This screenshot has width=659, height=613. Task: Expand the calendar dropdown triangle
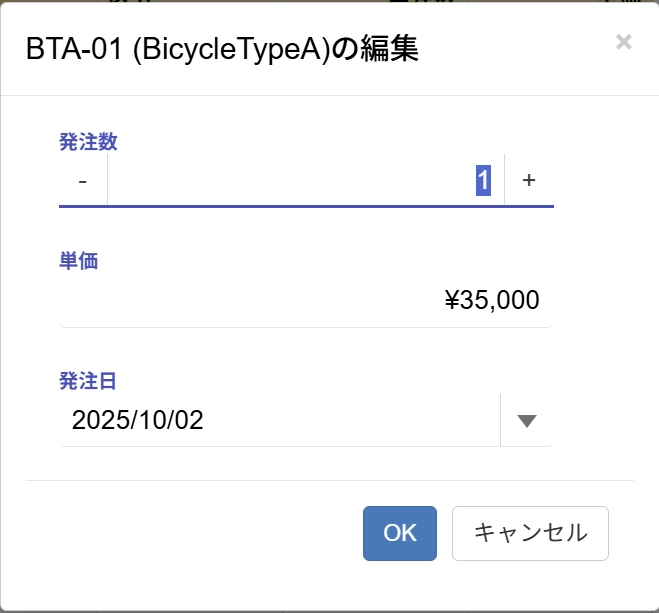(527, 420)
